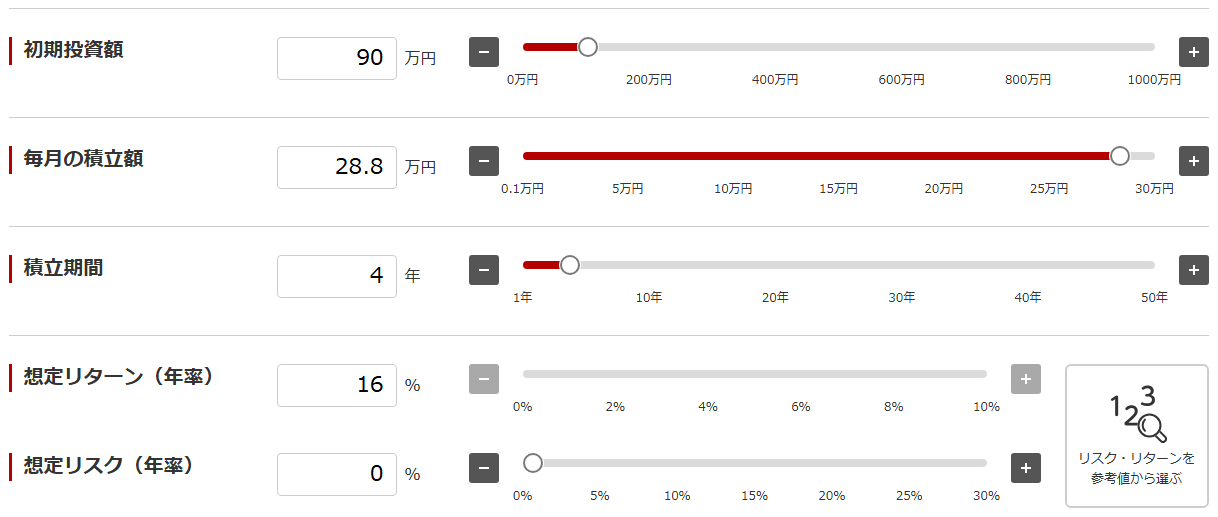Select the 積立期間 years input field
Screen dimensions: 1218x517
(337, 276)
